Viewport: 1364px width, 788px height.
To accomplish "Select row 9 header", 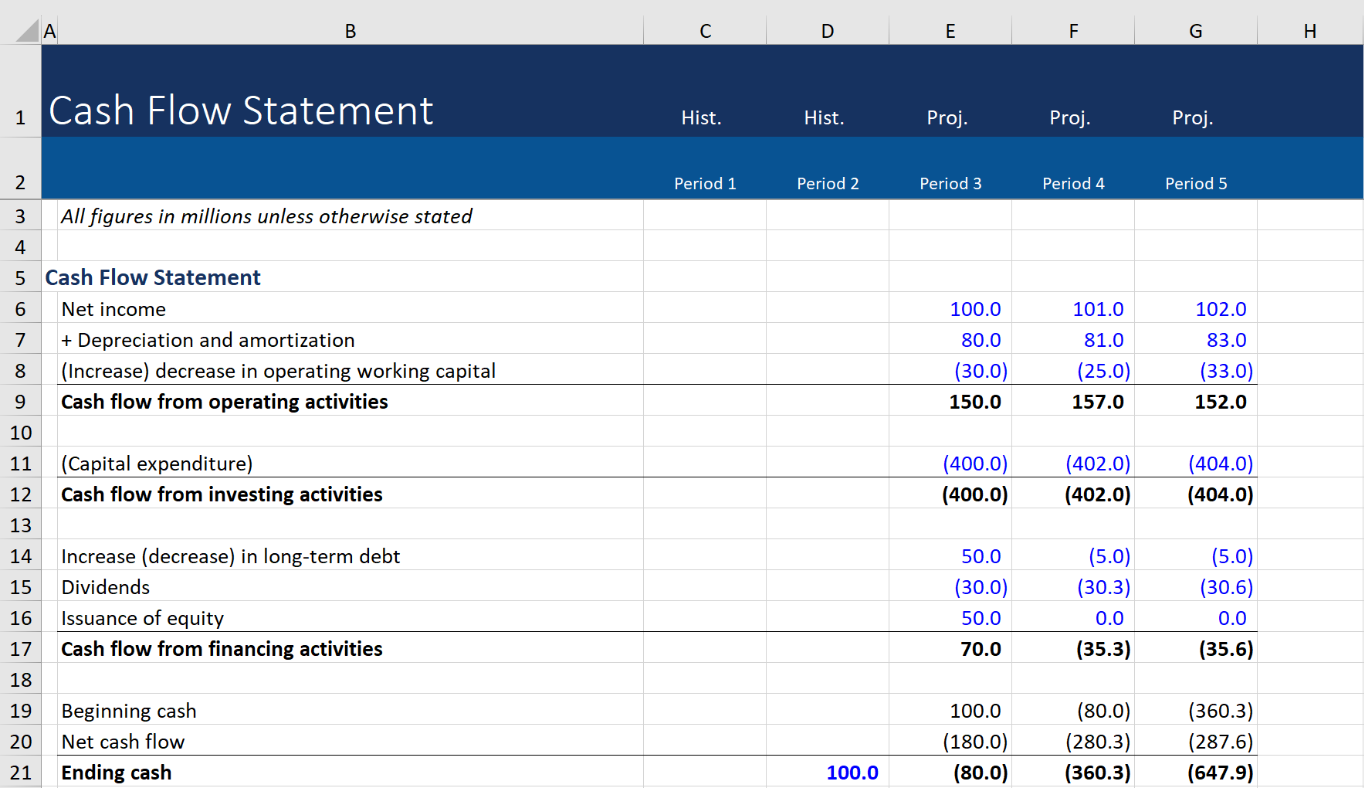I will (x=20, y=402).
